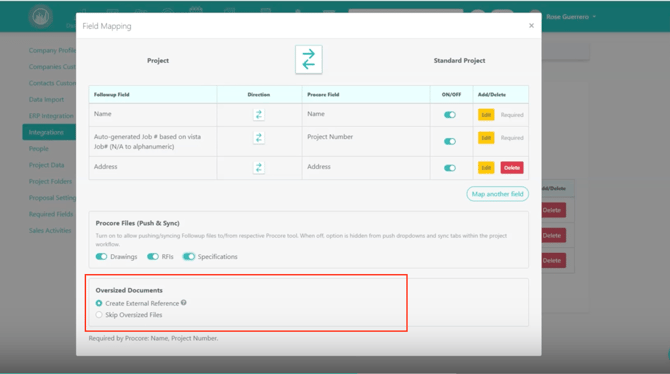Screen dimensions: 670x374
Task: Click the Standard Project heading
Action: point(459,61)
